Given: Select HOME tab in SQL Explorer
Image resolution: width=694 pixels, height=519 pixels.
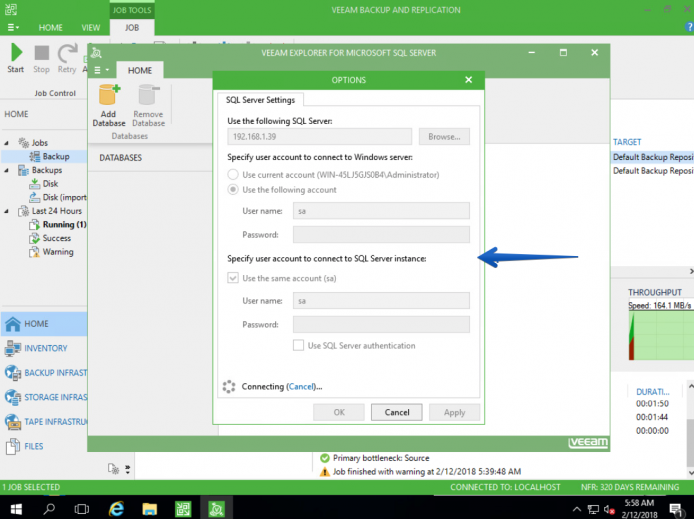Looking at the screenshot, I should tap(140, 70).
